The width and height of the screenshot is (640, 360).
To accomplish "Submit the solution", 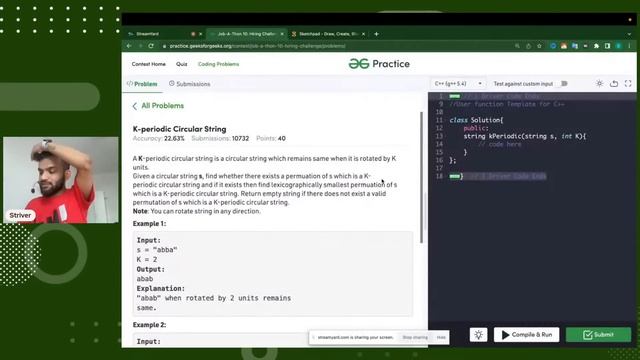I will tap(598, 335).
